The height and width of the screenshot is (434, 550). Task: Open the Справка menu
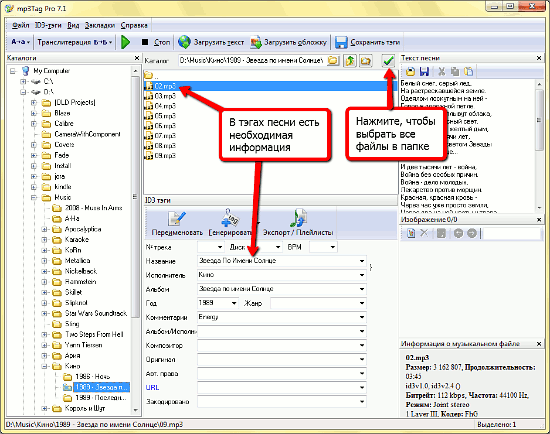coord(134,25)
